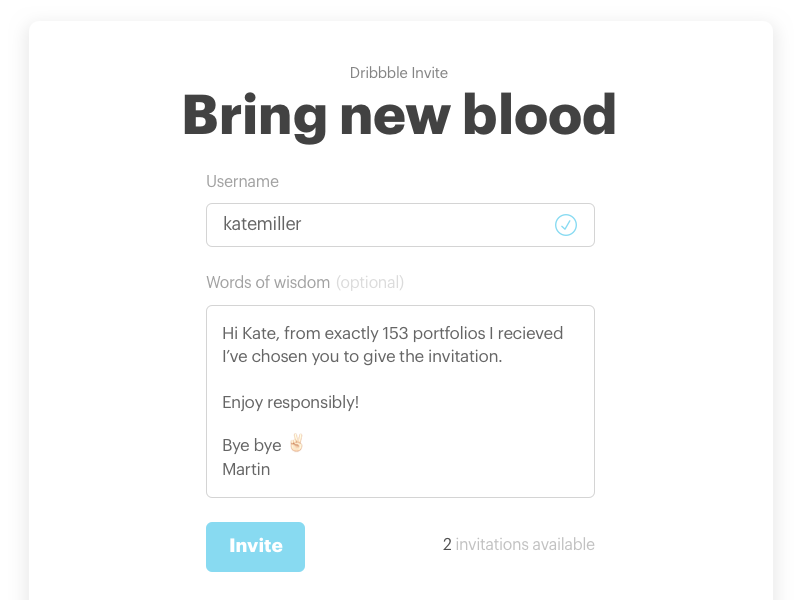
Task: Click the number "153" in the message
Action: (396, 333)
